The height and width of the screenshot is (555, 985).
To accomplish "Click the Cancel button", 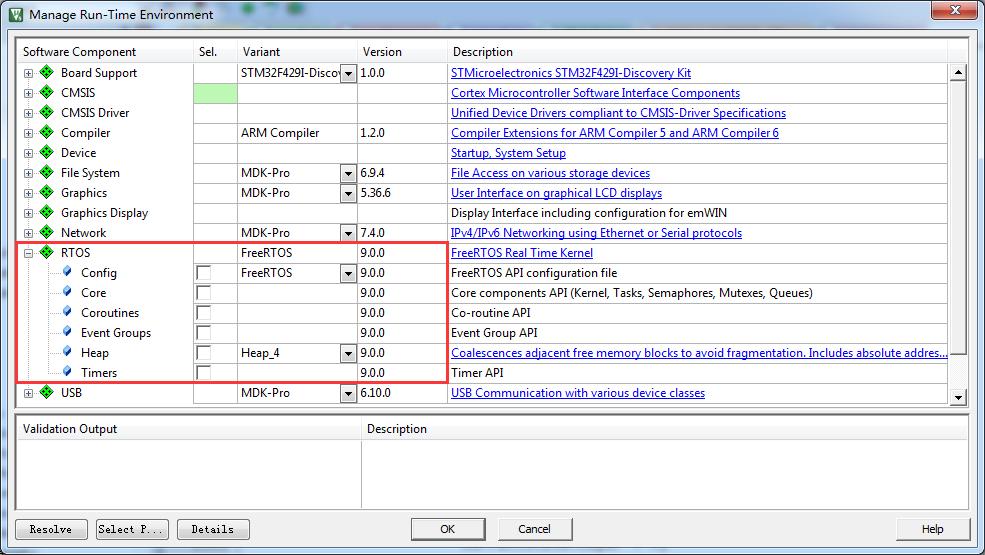I will tap(535, 529).
